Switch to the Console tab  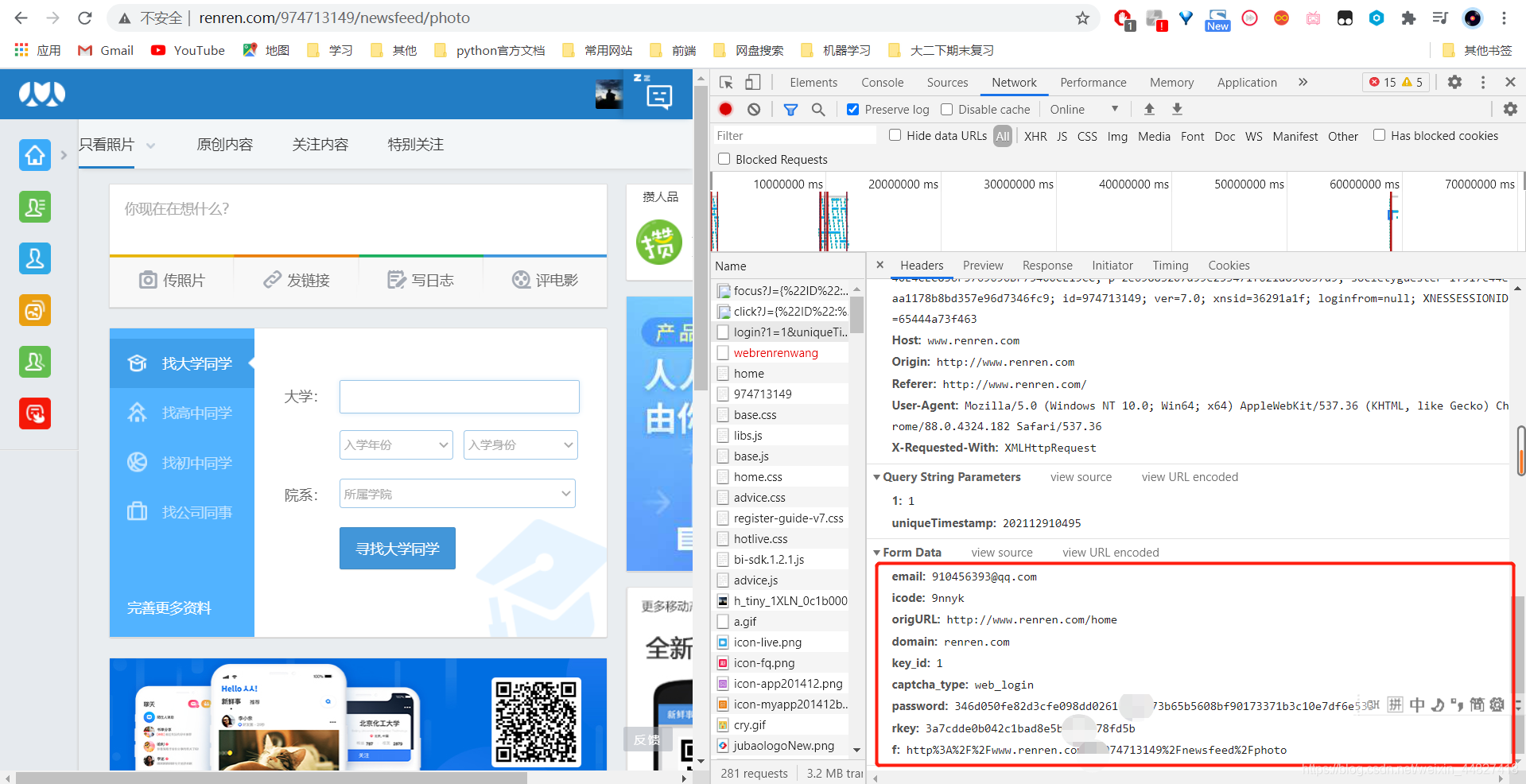882,82
